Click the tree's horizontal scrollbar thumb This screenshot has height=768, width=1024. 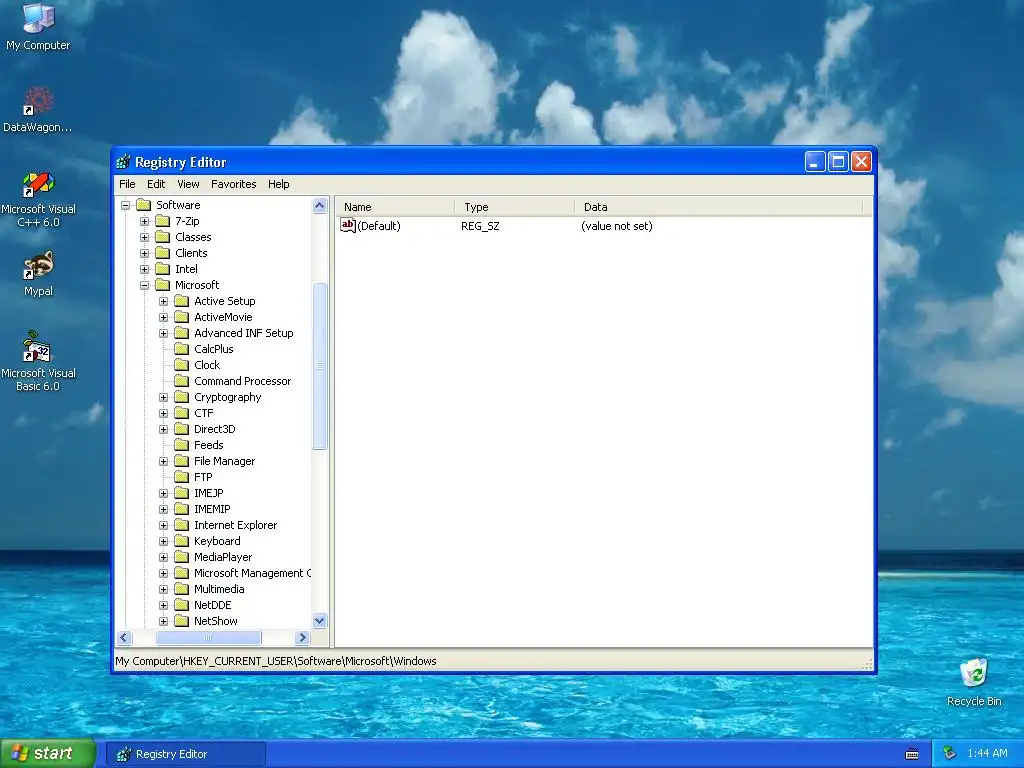(x=208, y=637)
